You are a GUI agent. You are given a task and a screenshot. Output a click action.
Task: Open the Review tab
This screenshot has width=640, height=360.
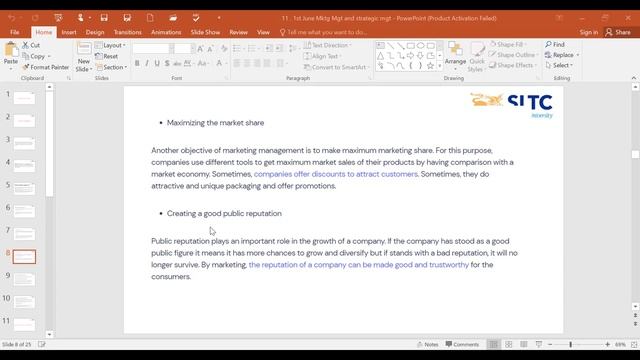click(x=238, y=32)
